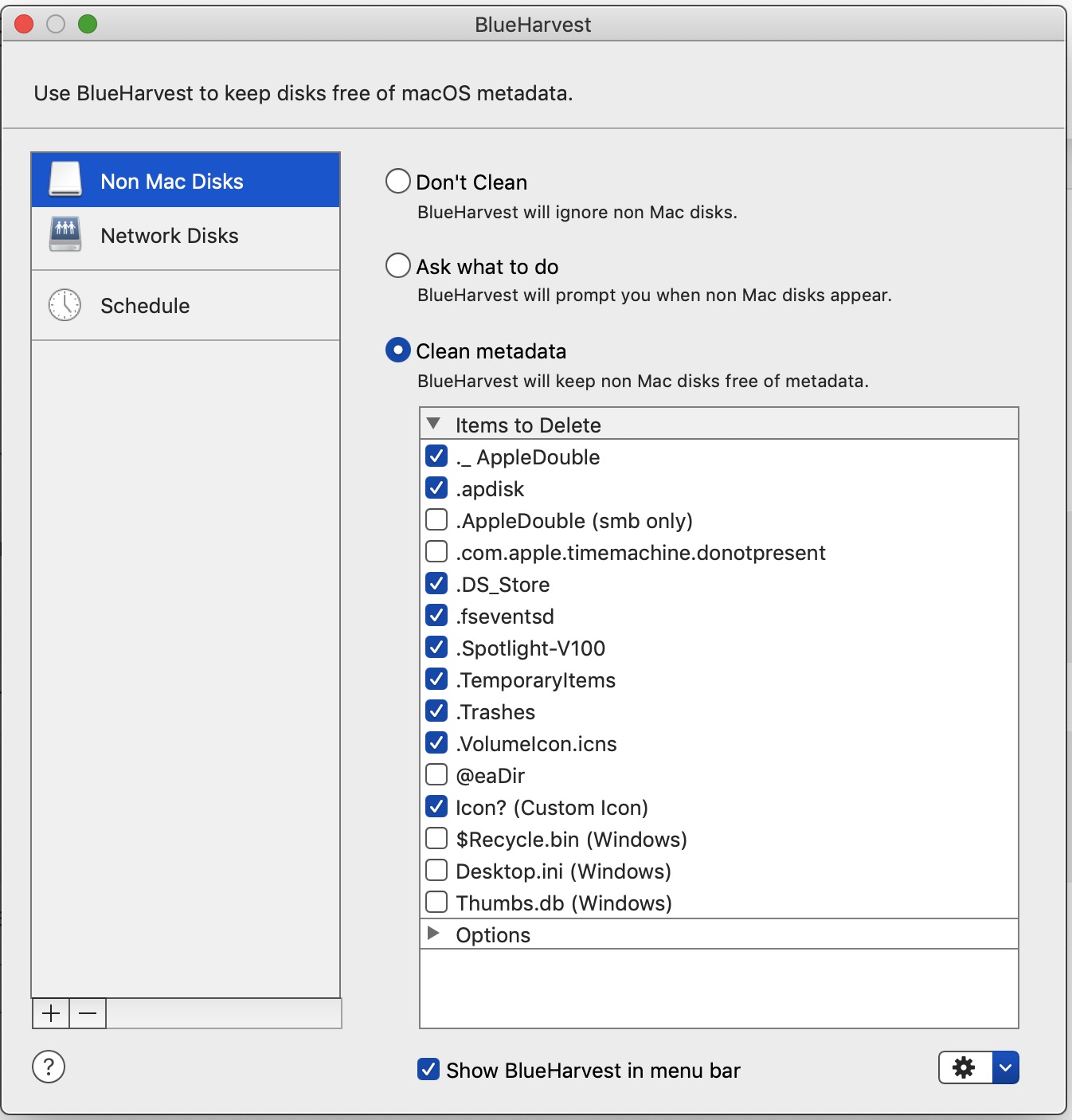Switch to the Network Disks section

point(168,235)
